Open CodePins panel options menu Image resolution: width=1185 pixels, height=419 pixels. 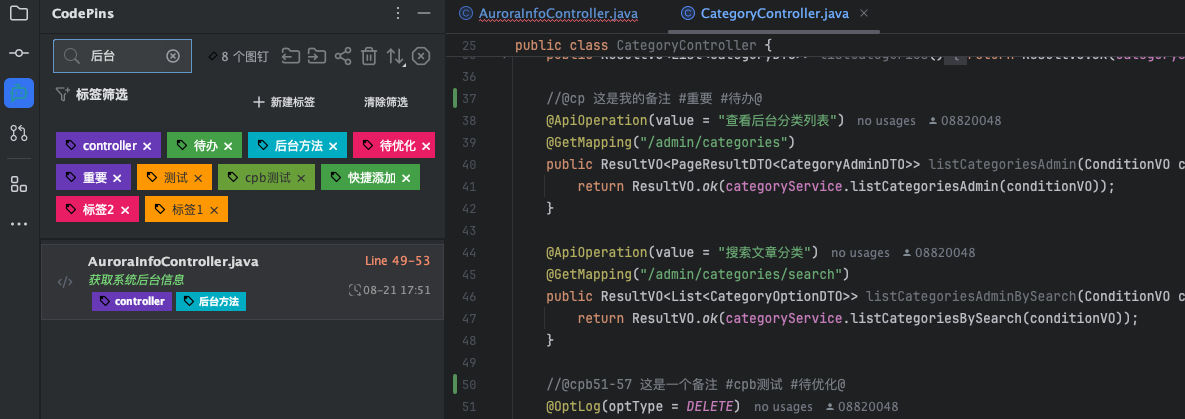(398, 13)
